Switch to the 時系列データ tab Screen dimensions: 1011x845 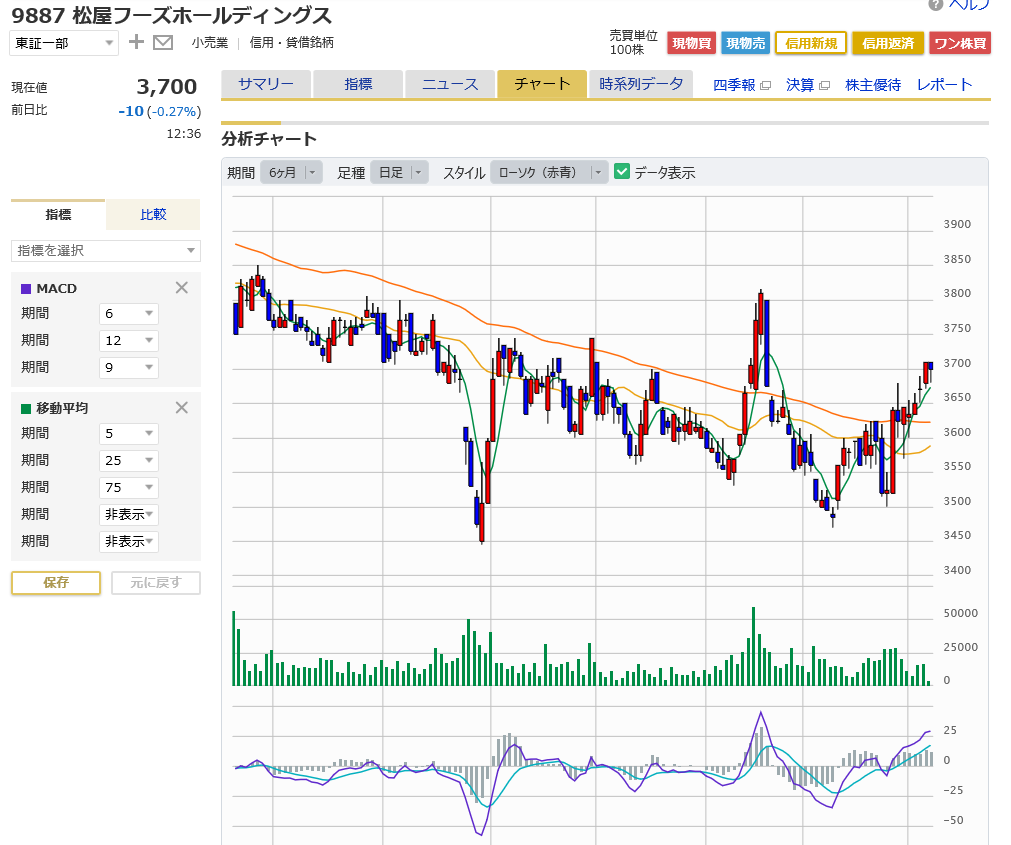point(641,84)
